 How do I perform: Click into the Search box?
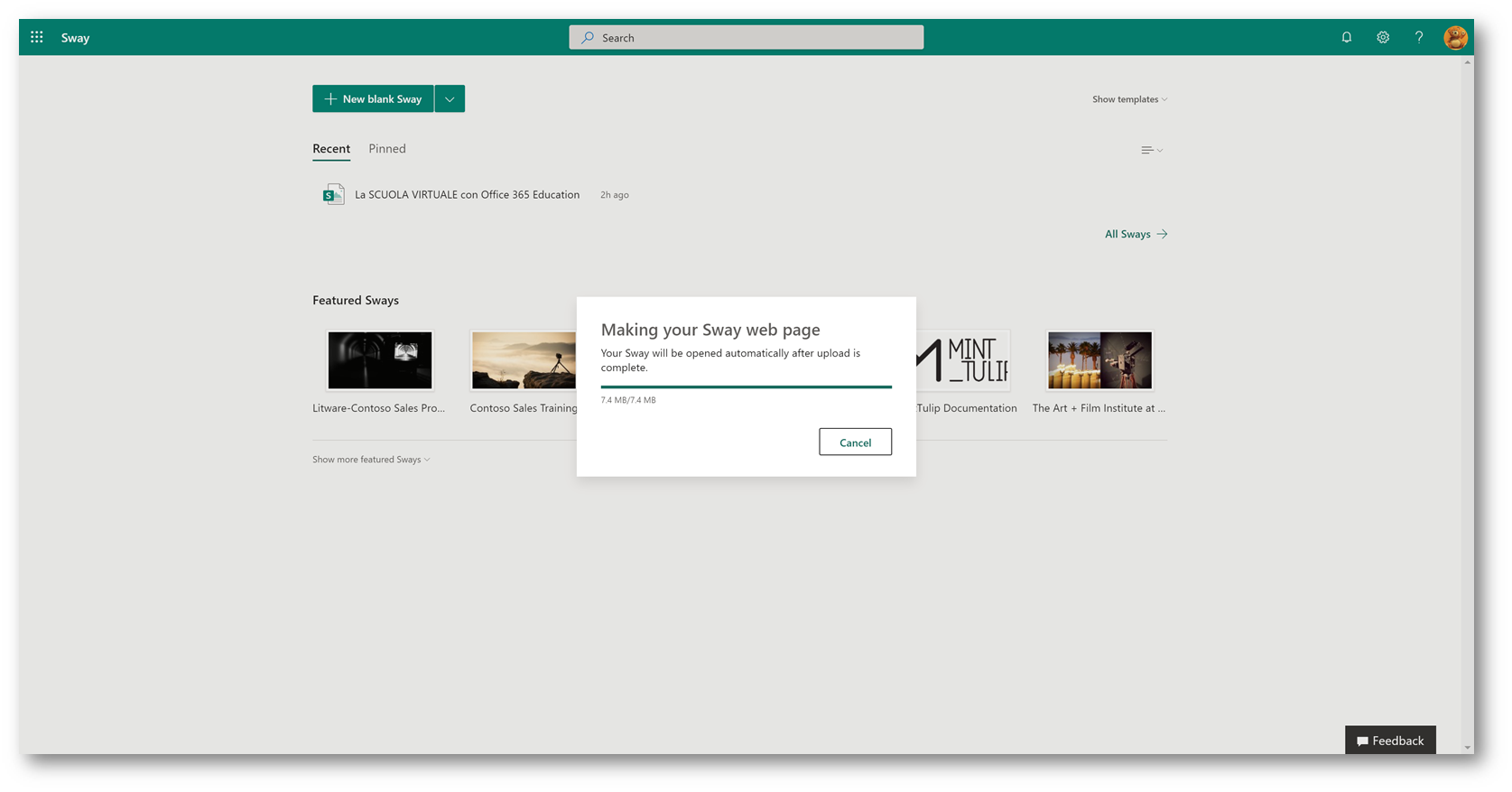746,37
